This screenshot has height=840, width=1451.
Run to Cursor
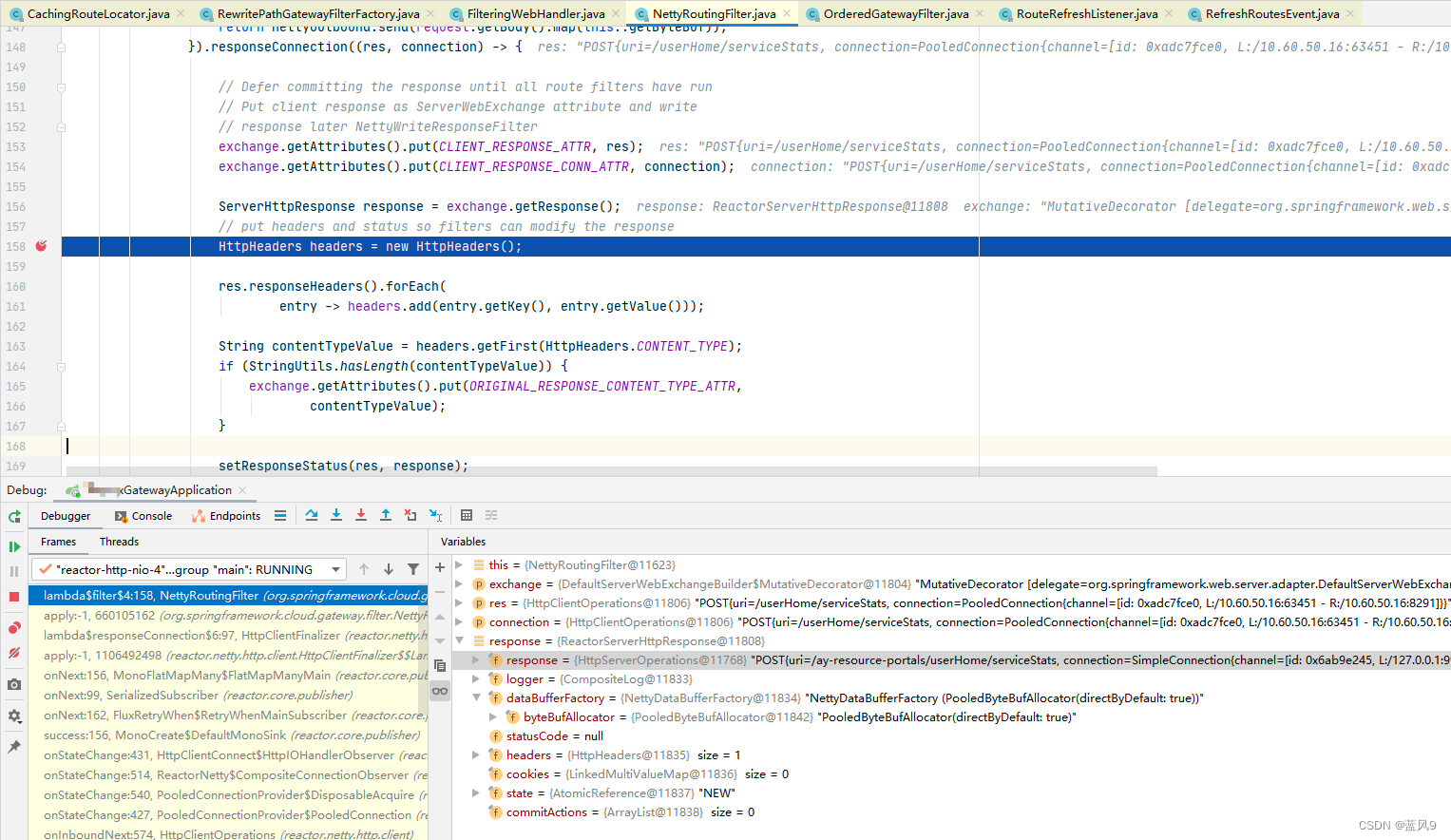(435, 515)
